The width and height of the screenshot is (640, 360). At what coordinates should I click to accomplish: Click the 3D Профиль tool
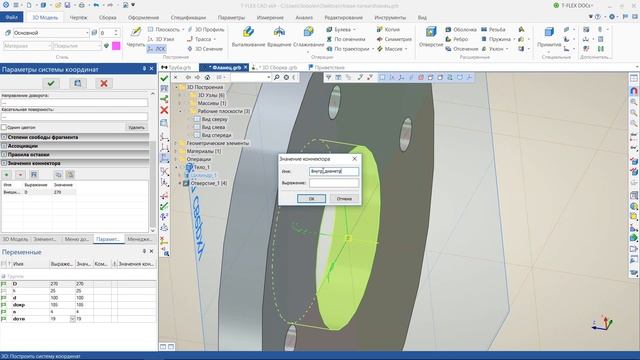point(206,29)
